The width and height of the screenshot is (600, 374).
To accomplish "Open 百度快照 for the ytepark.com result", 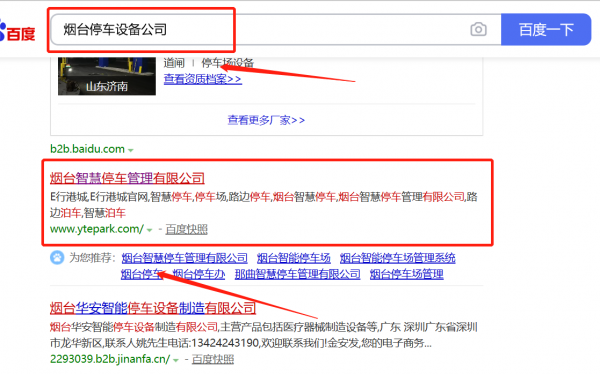I will pos(186,229).
